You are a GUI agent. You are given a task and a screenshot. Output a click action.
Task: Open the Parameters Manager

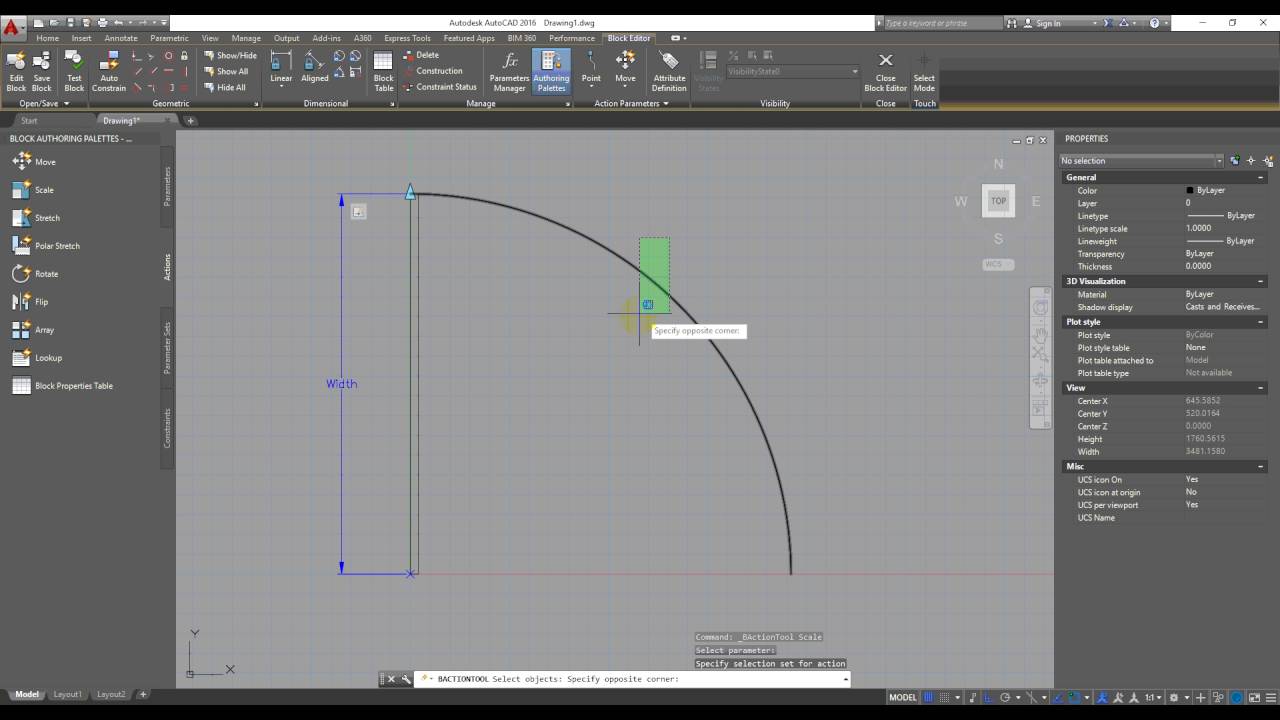point(509,71)
